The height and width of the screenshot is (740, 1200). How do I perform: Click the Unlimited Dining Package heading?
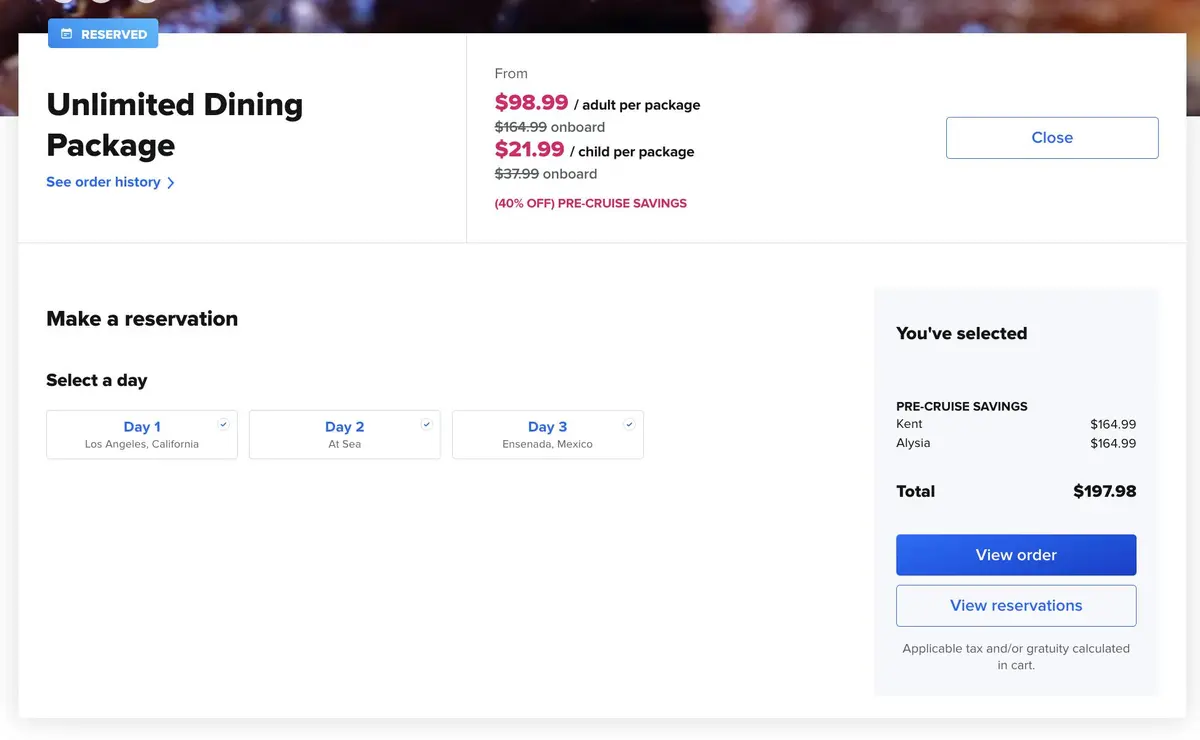(x=174, y=125)
